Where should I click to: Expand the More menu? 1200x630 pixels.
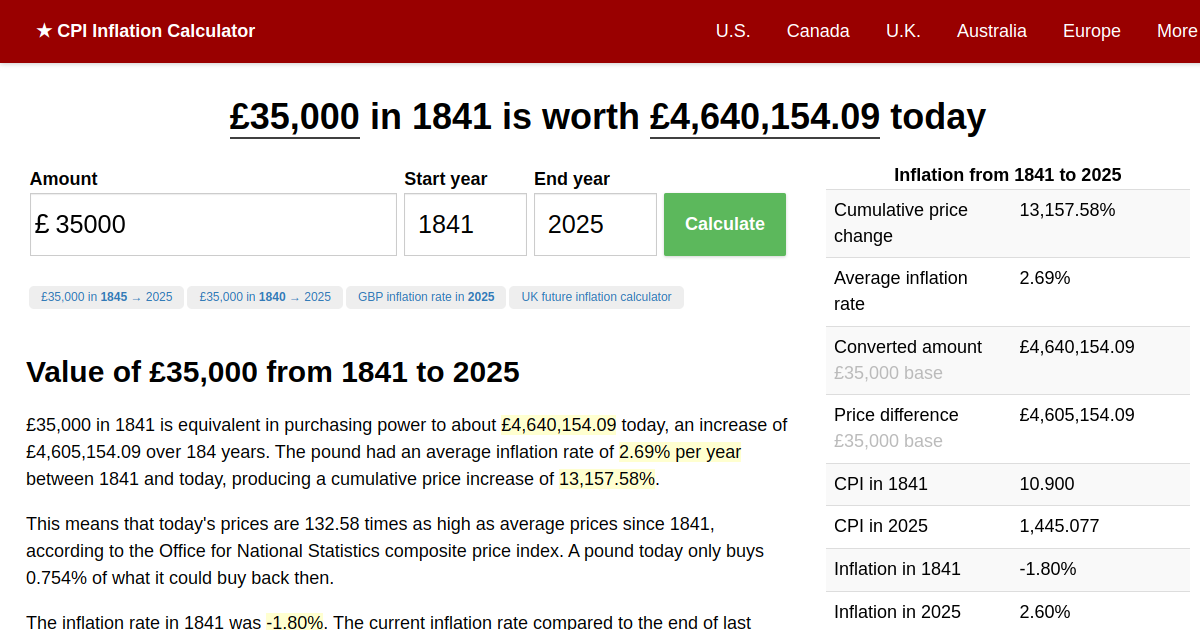1176,31
